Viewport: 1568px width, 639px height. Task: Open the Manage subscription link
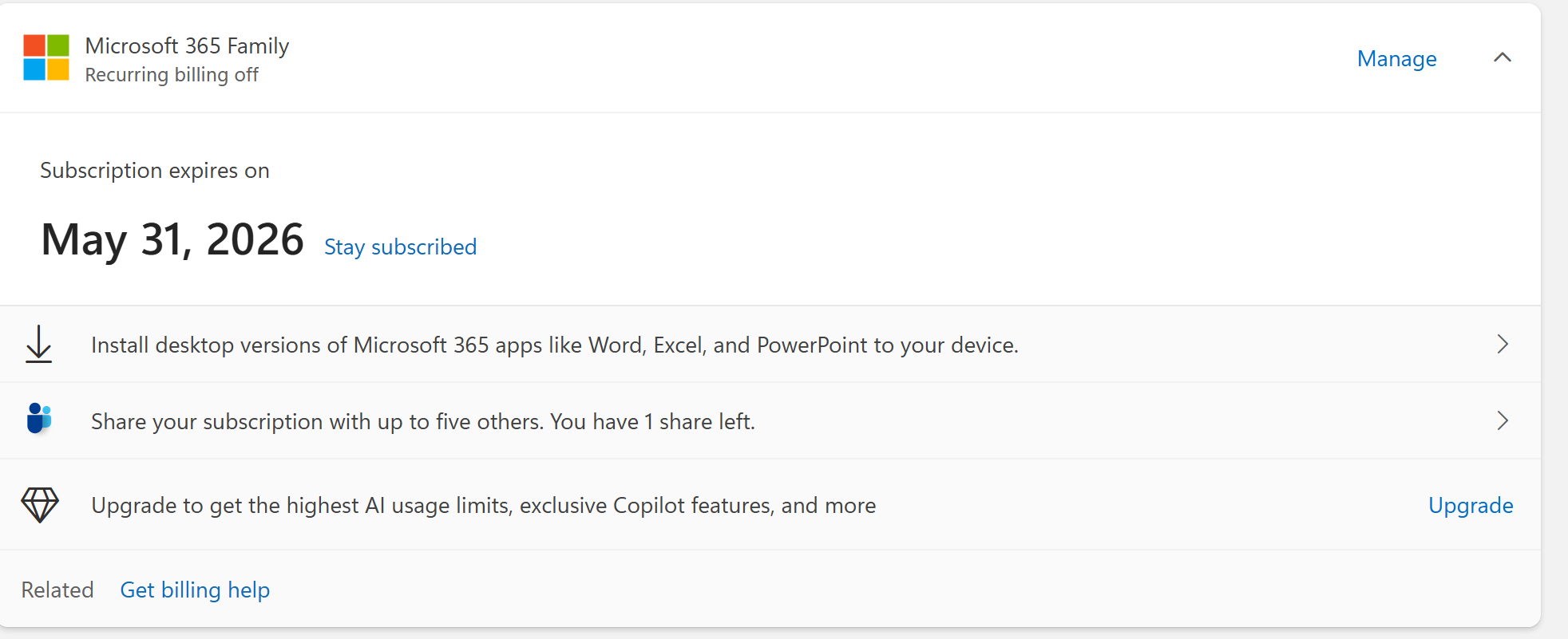[x=1397, y=58]
